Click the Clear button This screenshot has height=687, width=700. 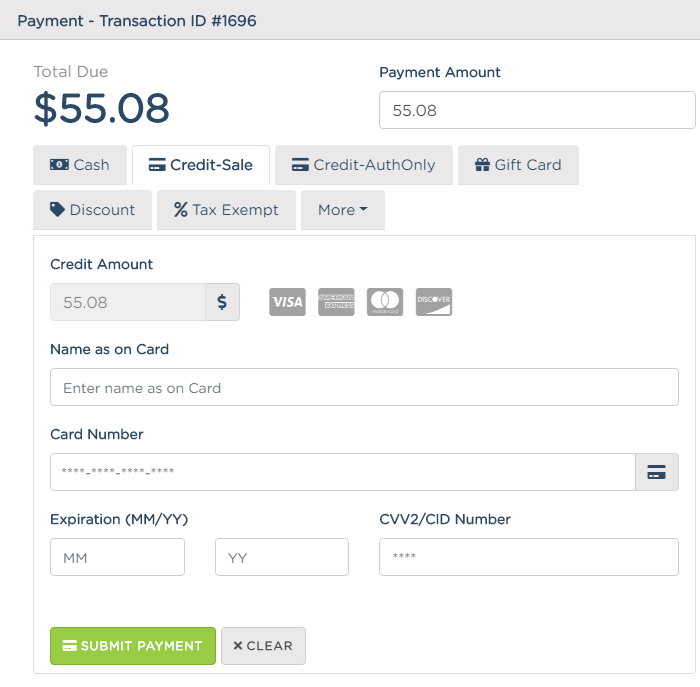tap(263, 646)
